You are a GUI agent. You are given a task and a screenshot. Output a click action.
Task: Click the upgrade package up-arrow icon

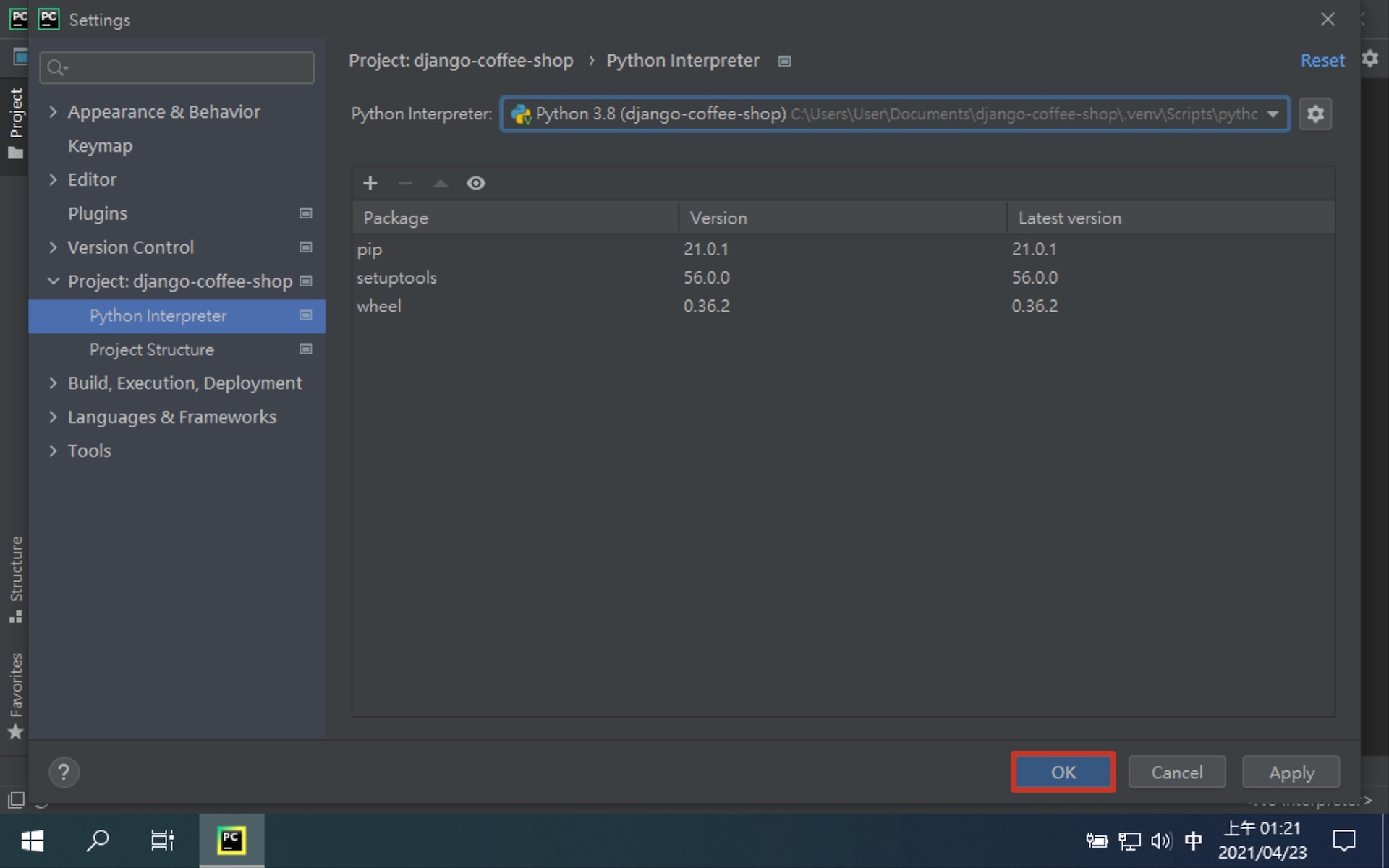click(x=441, y=183)
